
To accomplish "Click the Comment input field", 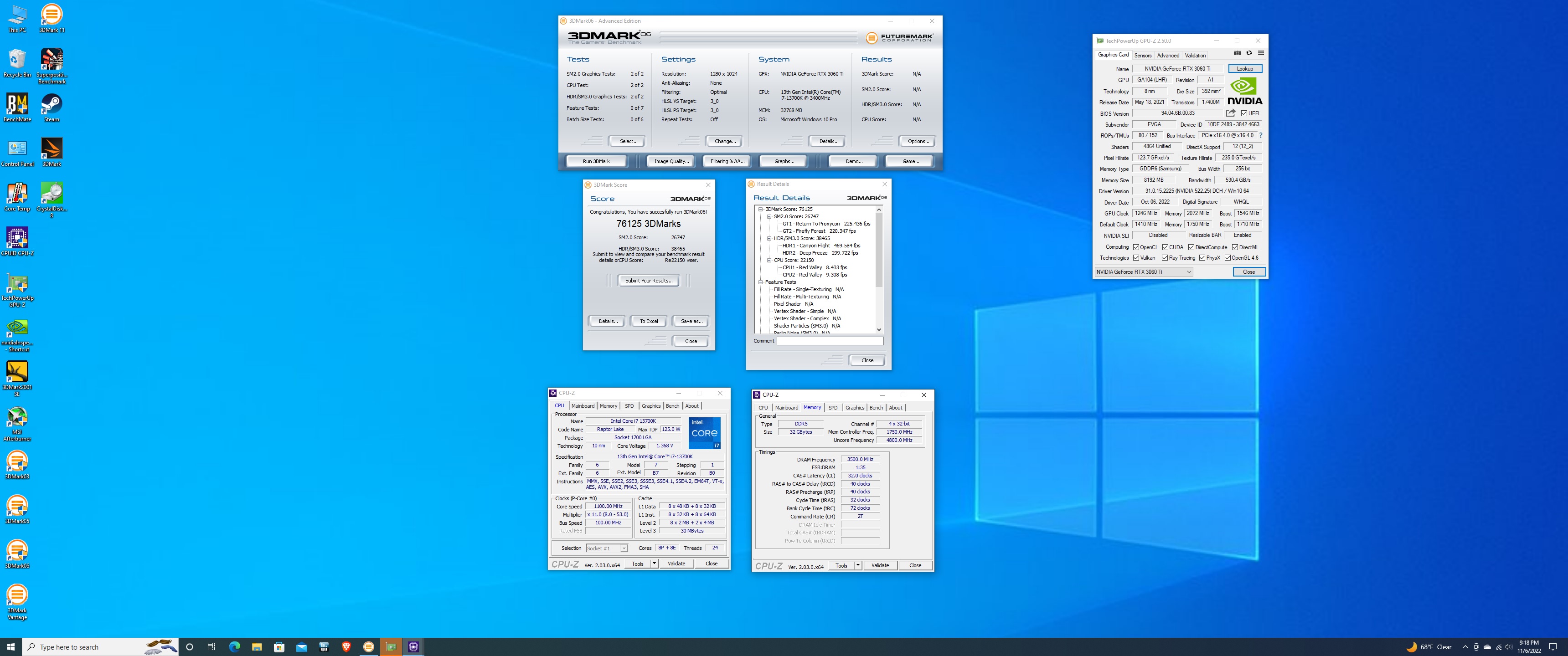I will click(830, 341).
